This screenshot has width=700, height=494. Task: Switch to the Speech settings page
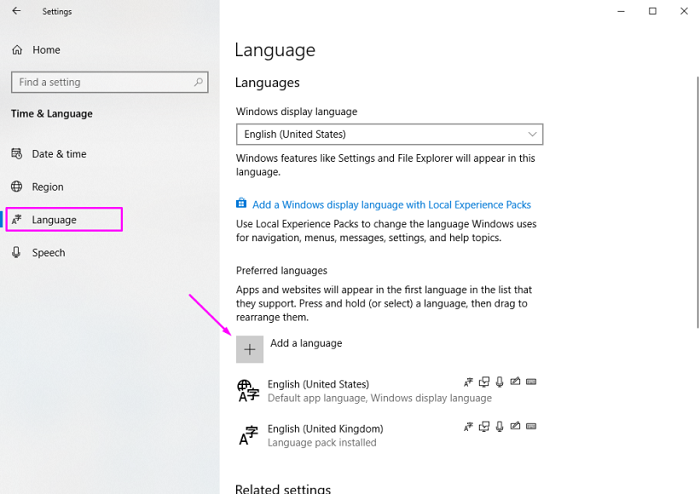click(48, 253)
